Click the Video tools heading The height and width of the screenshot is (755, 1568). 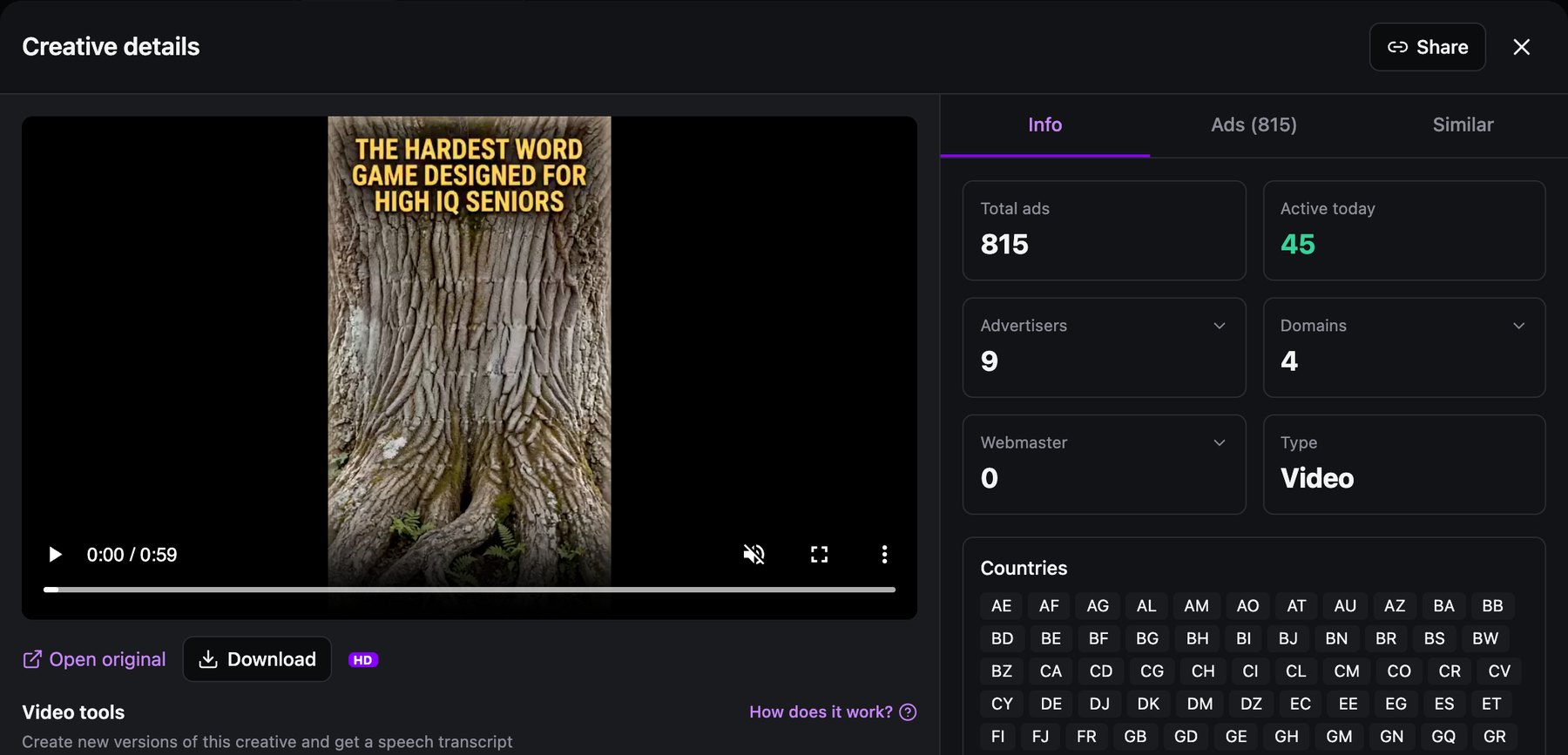(x=73, y=712)
